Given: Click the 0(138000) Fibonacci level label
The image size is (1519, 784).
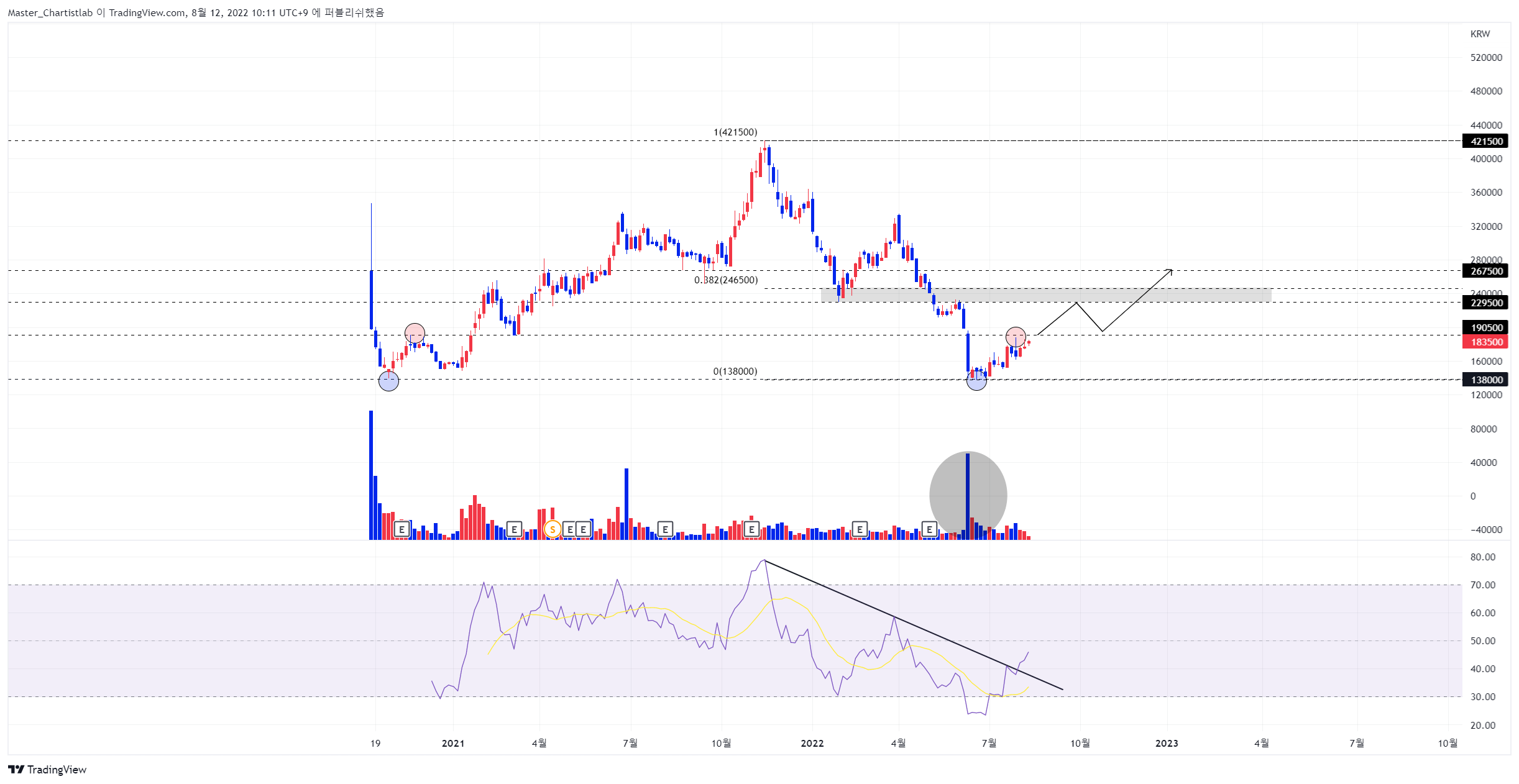Looking at the screenshot, I should click(x=735, y=371).
